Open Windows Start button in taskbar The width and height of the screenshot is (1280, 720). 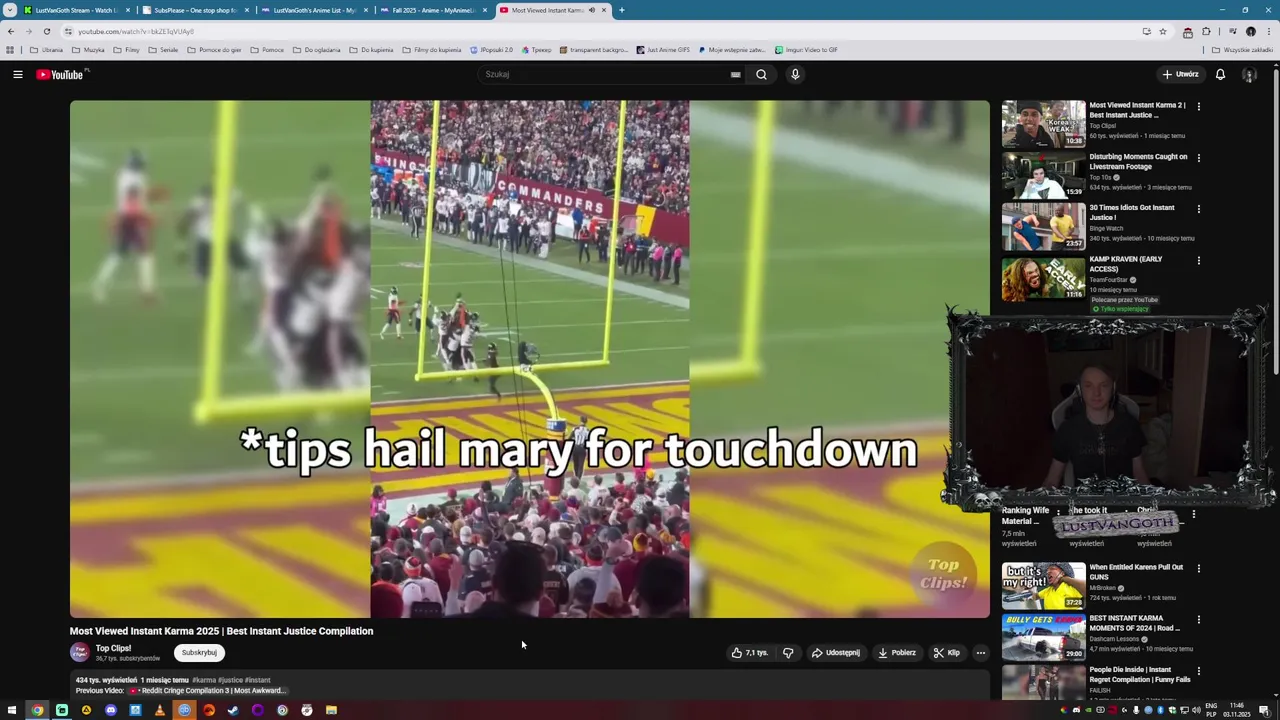pos(13,710)
